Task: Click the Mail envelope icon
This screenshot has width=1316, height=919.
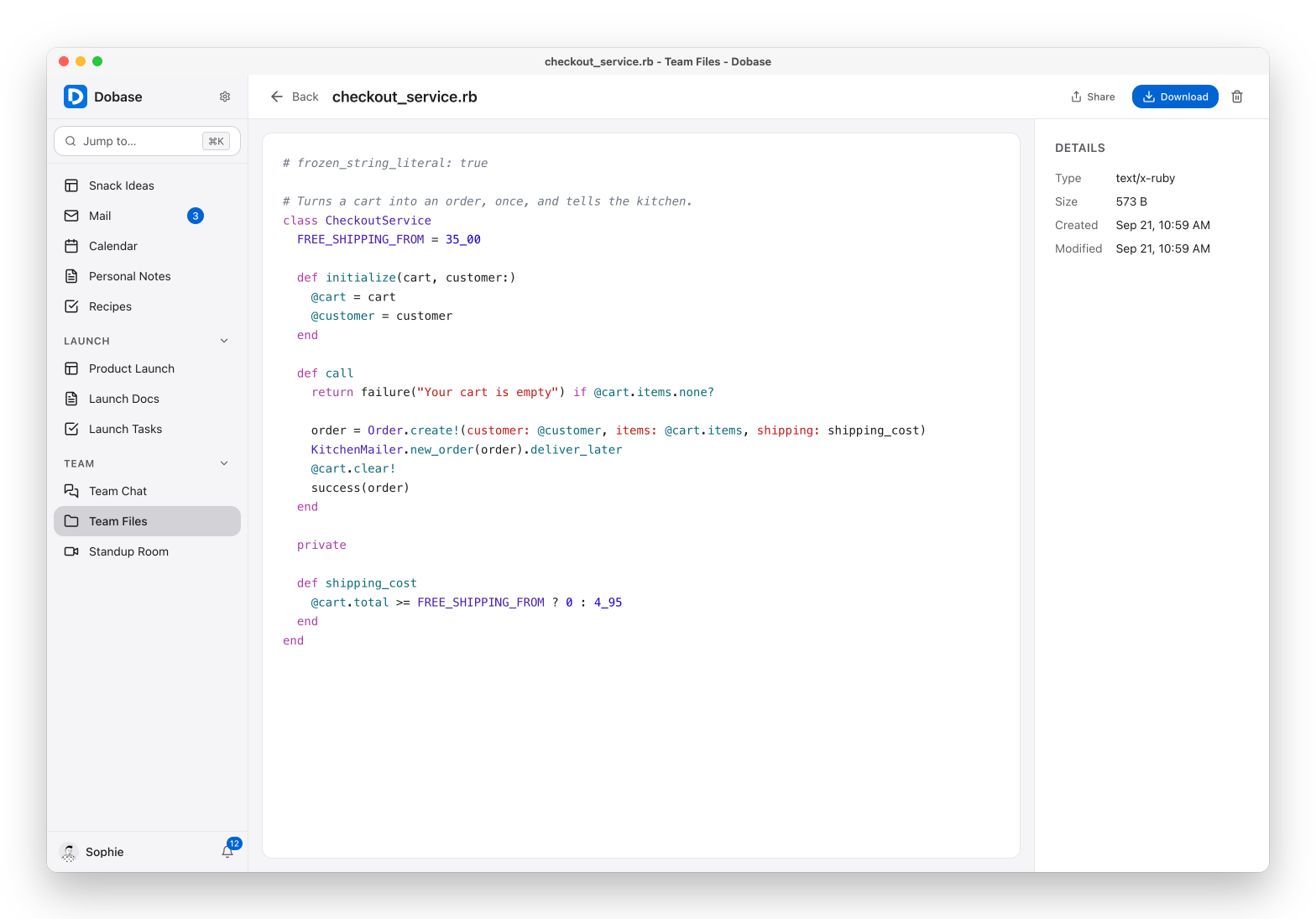Action: [x=71, y=216]
